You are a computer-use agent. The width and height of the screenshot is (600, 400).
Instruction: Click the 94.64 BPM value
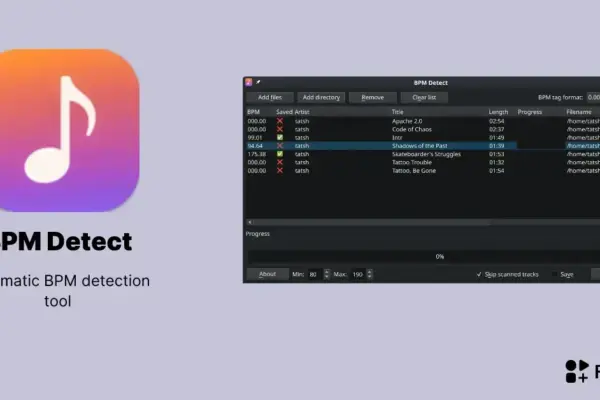[x=255, y=146]
